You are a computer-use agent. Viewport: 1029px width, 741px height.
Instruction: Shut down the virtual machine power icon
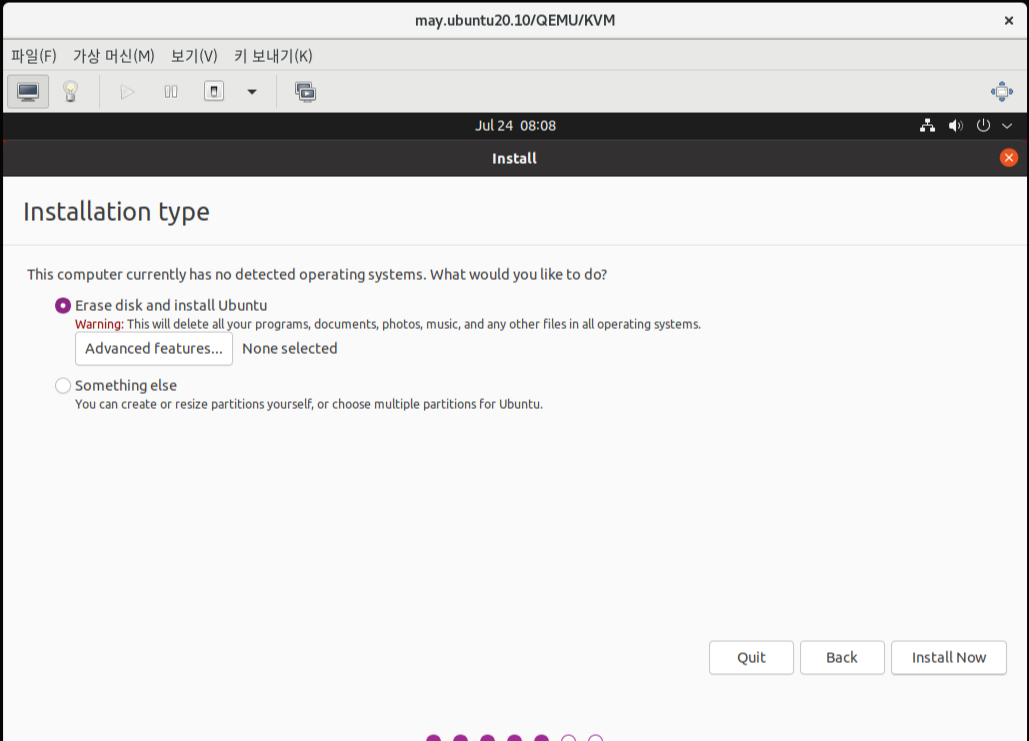(214, 92)
